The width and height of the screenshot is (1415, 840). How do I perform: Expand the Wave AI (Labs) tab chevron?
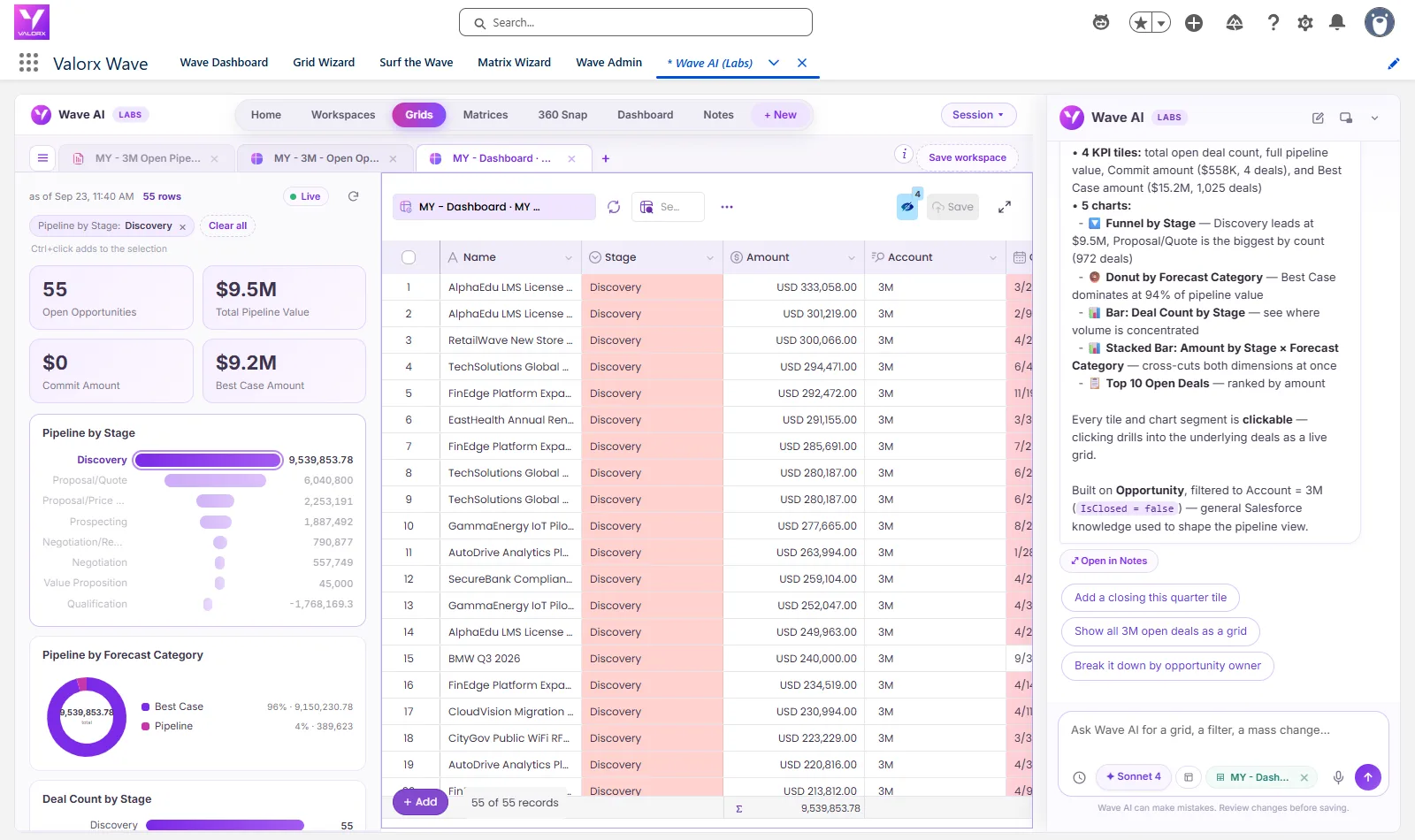point(774,63)
